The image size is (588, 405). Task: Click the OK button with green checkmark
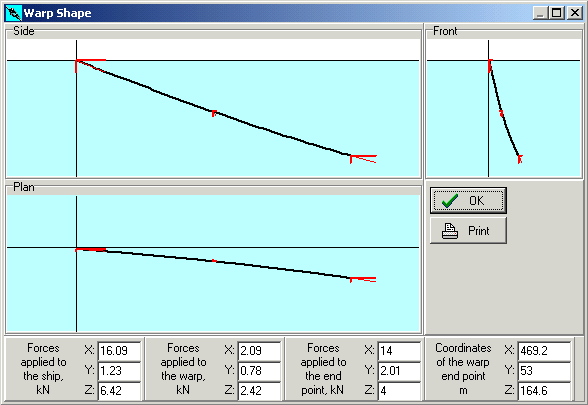point(468,201)
